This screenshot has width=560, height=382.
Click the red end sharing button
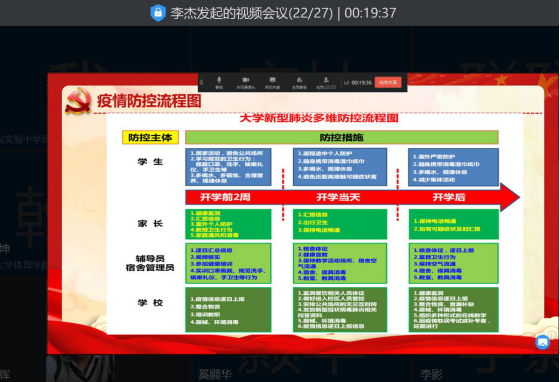coord(388,82)
